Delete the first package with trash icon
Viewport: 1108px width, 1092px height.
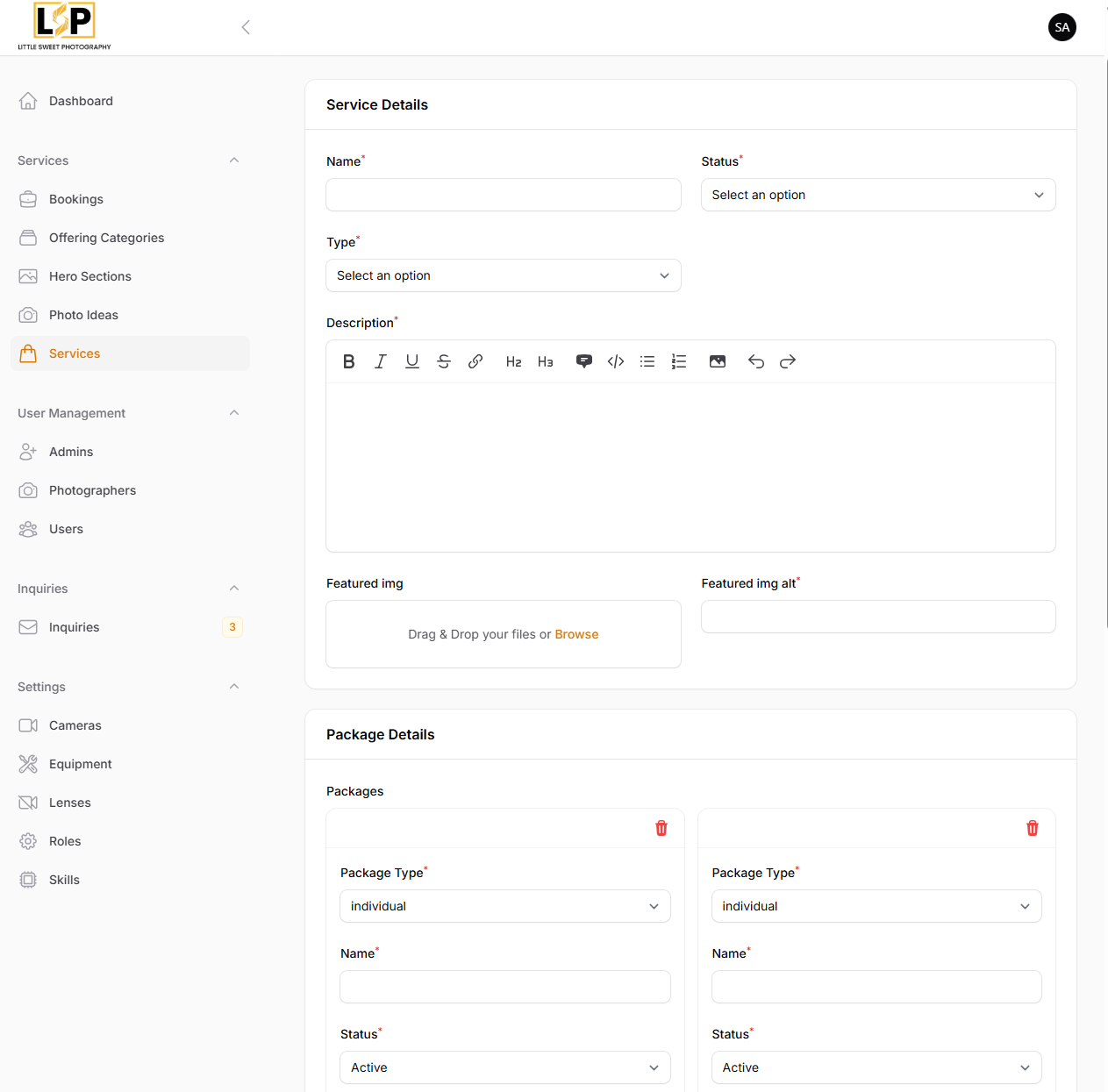661,828
